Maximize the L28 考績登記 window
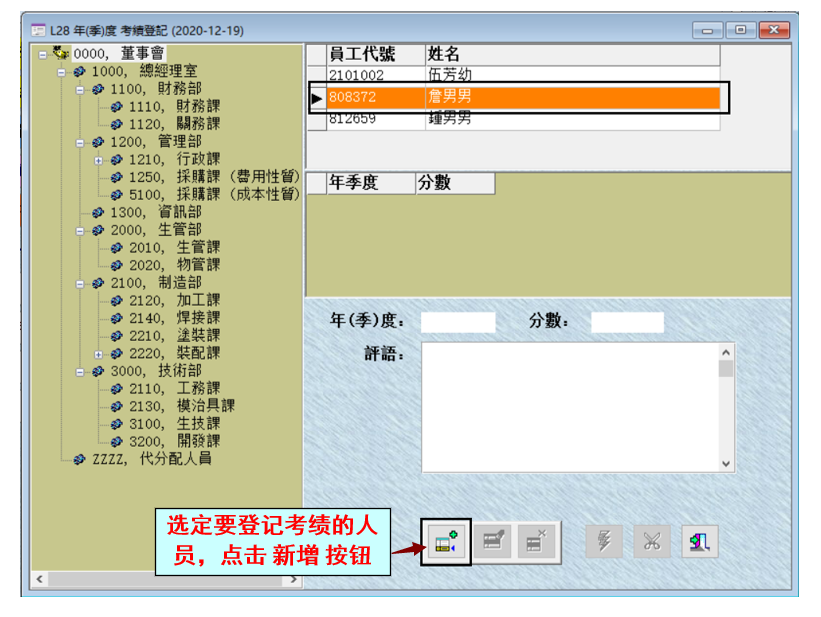Image resolution: width=821 pixels, height=617 pixels. coord(740,30)
